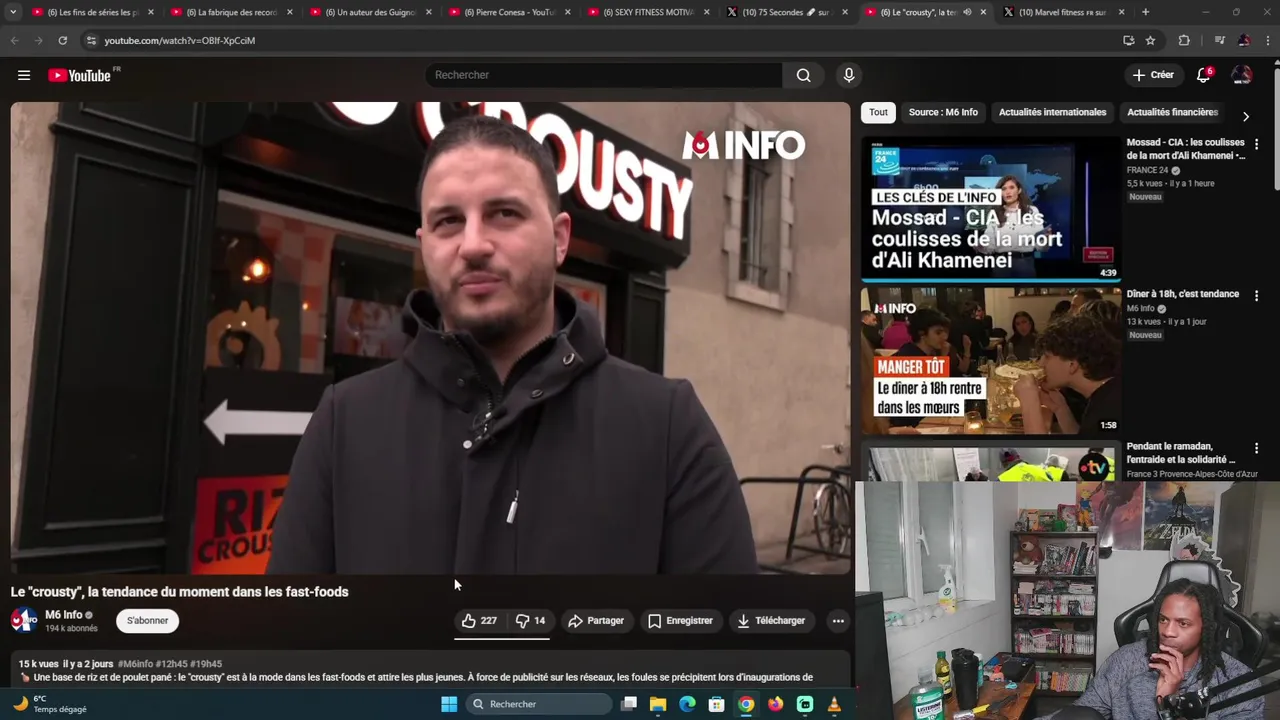Screen dimensions: 1280x720
Task: Open File Explorer from the taskbar
Action: (x=658, y=704)
